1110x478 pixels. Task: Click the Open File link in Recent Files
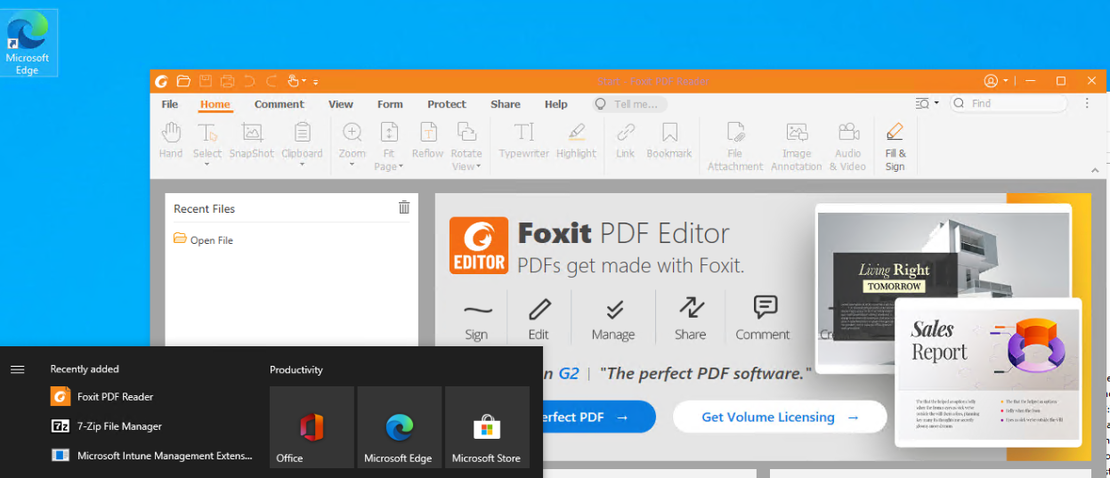pyautogui.click(x=210, y=240)
